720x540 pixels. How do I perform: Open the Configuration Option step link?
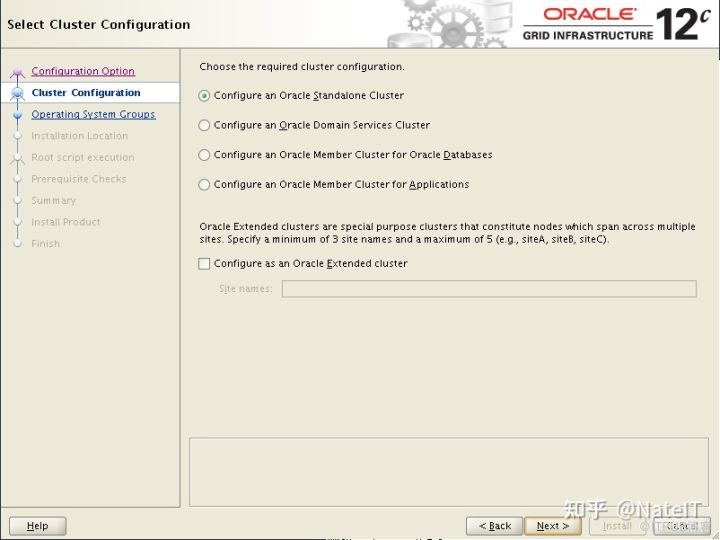tap(83, 71)
